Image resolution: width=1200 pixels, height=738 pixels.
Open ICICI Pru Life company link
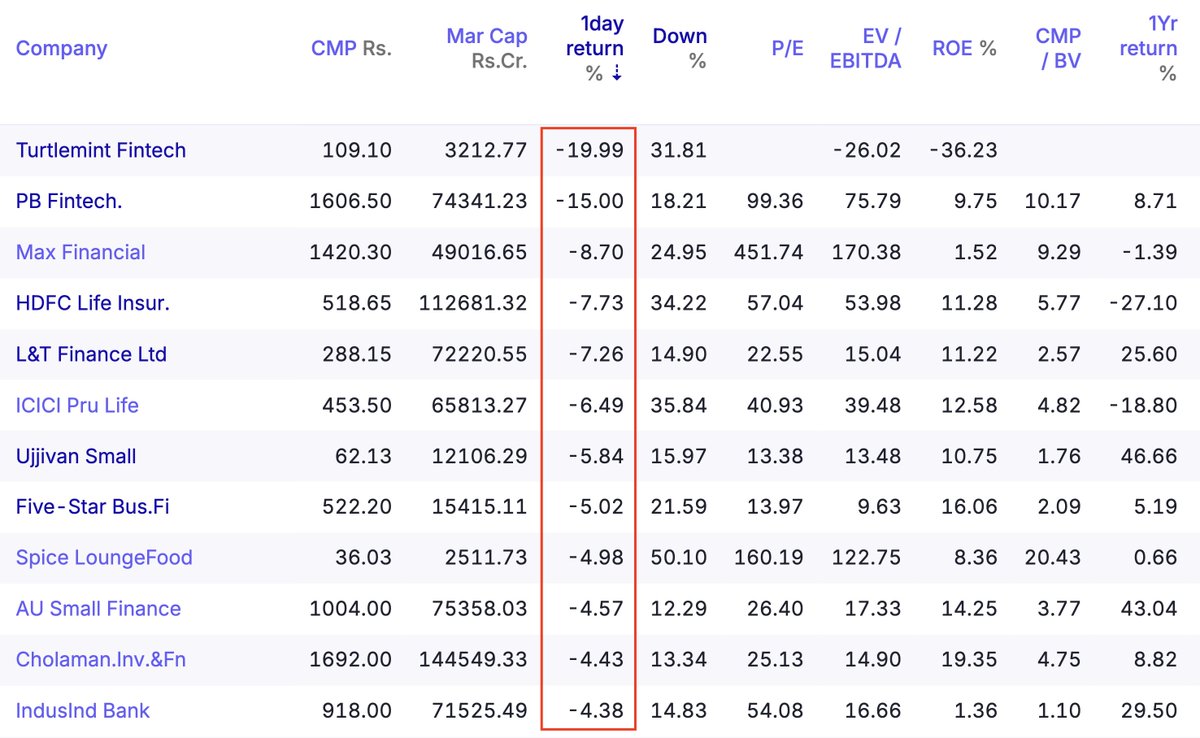pos(77,405)
